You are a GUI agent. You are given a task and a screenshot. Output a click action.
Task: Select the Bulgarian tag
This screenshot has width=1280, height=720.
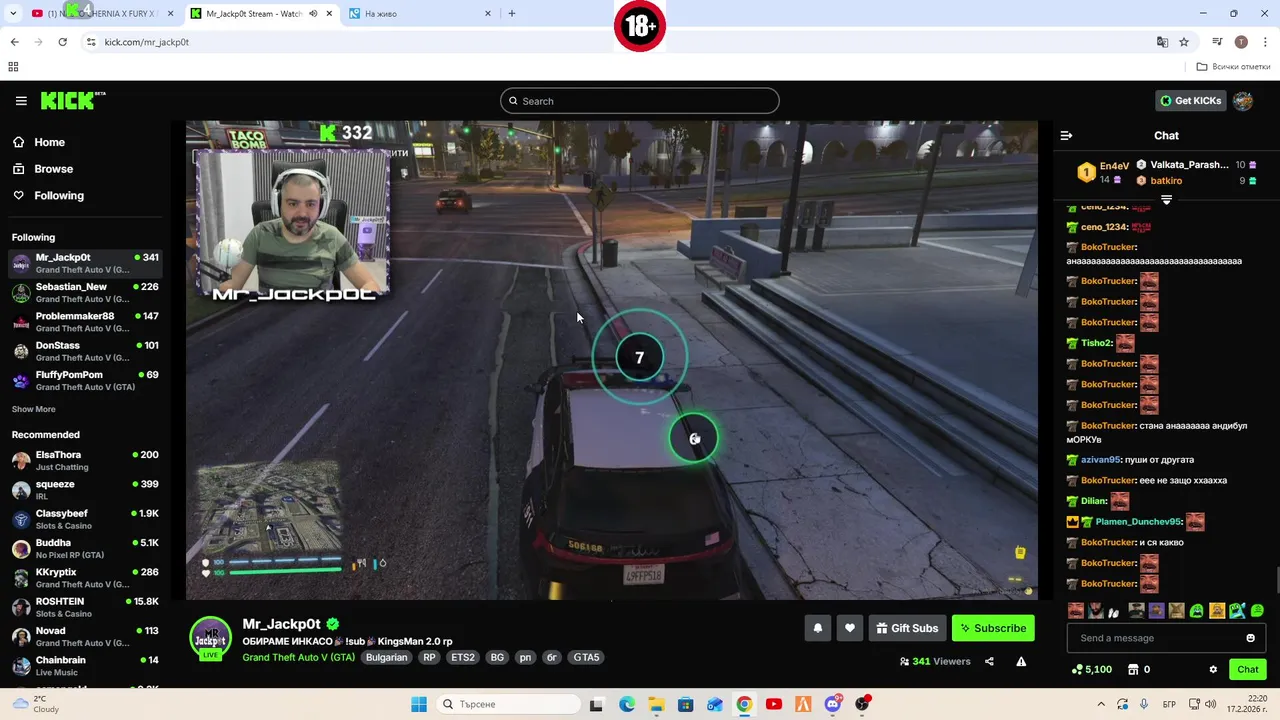(x=386, y=657)
